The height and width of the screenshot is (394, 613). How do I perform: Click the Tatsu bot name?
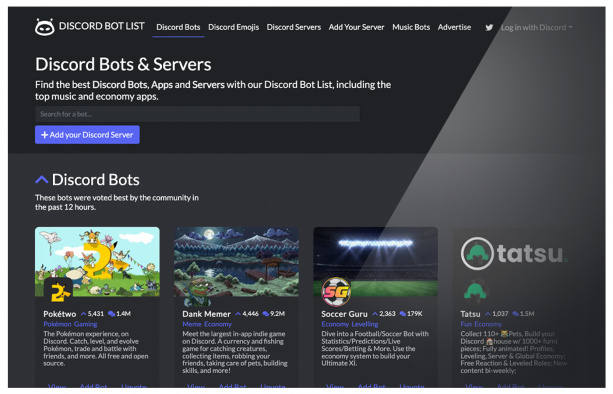470,314
